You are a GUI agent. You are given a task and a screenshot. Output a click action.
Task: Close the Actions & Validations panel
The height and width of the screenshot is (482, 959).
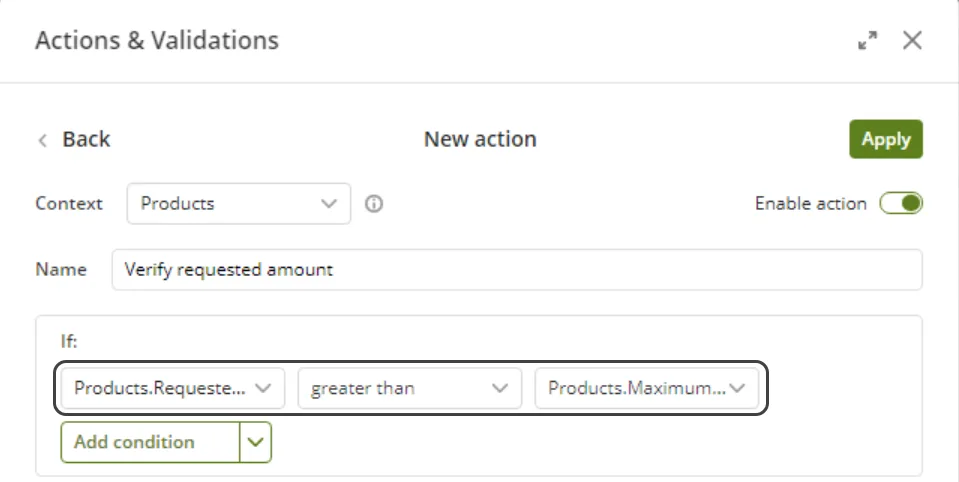912,40
